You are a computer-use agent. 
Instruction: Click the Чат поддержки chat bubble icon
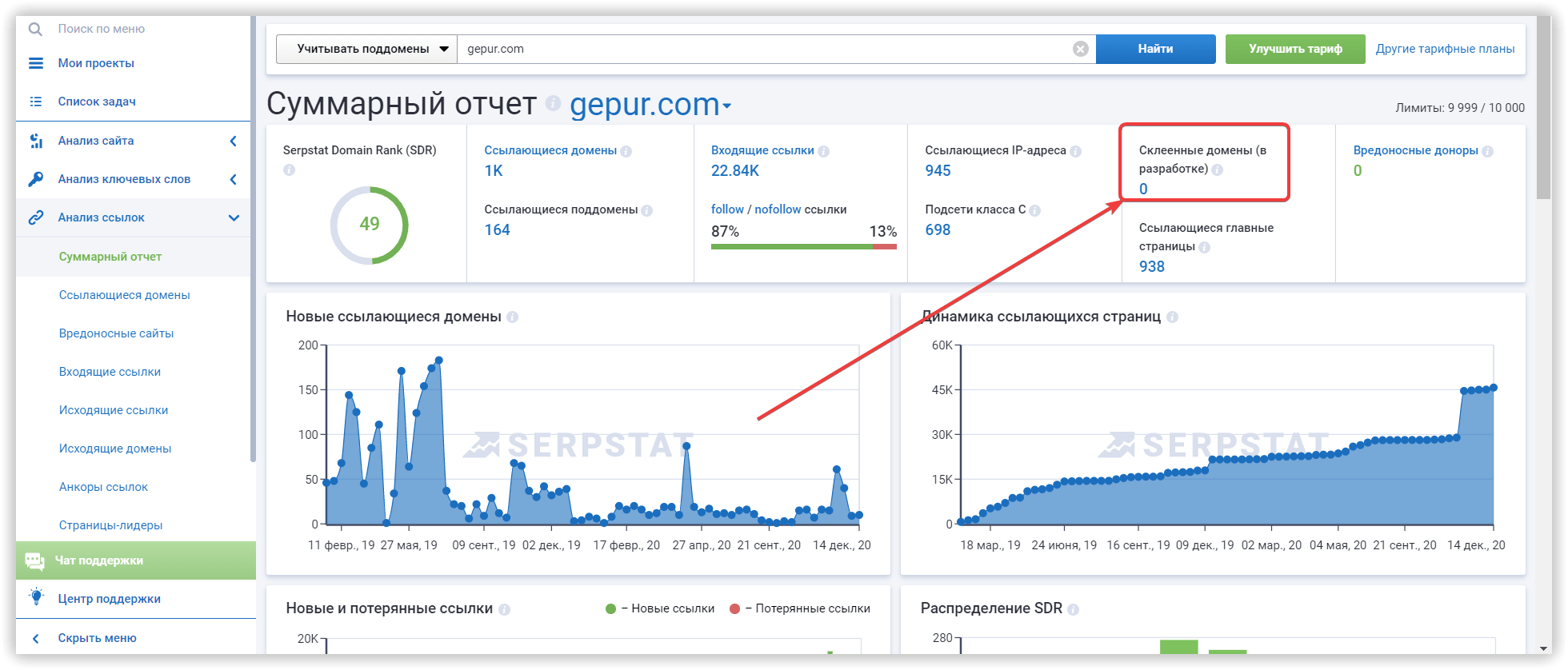[x=34, y=560]
